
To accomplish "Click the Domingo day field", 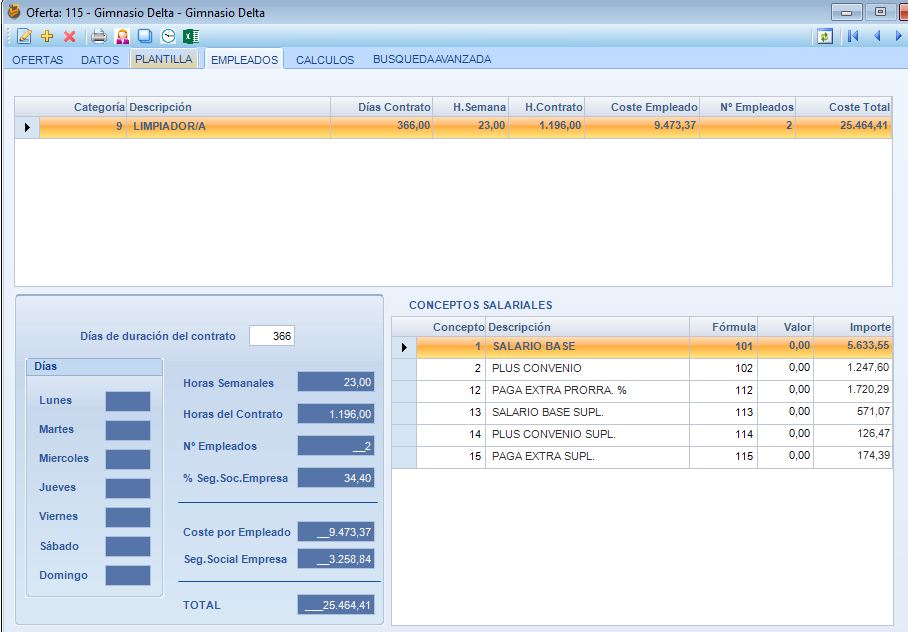I will tap(128, 575).
